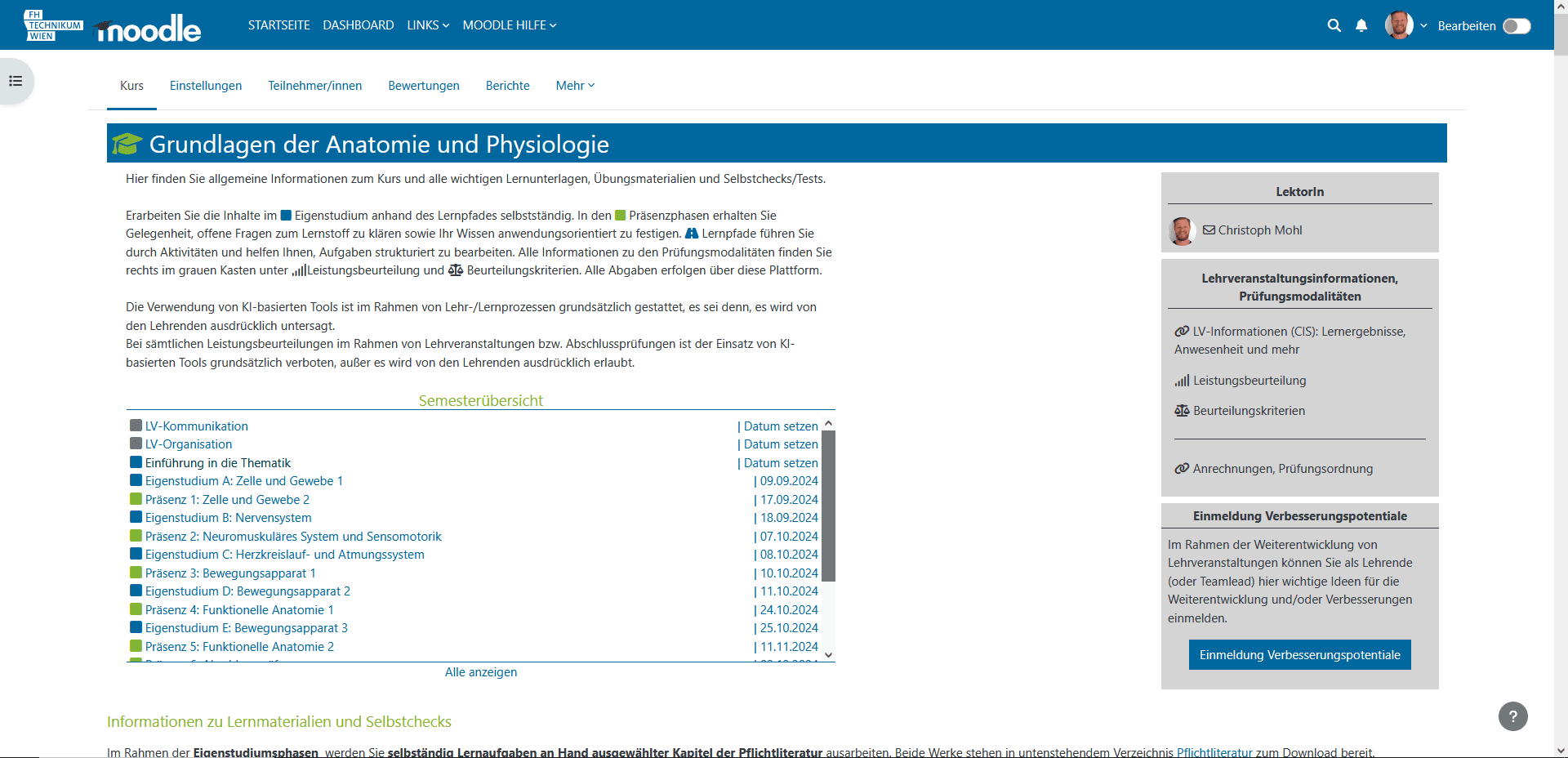Image resolution: width=1568 pixels, height=758 pixels.
Task: Click Informationen zu Lernmaterialien und Selbstchecks heading
Action: pyautogui.click(x=279, y=722)
